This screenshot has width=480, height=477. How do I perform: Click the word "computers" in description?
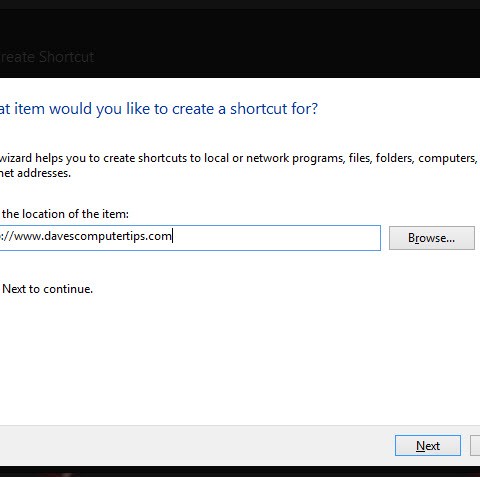coord(447,159)
